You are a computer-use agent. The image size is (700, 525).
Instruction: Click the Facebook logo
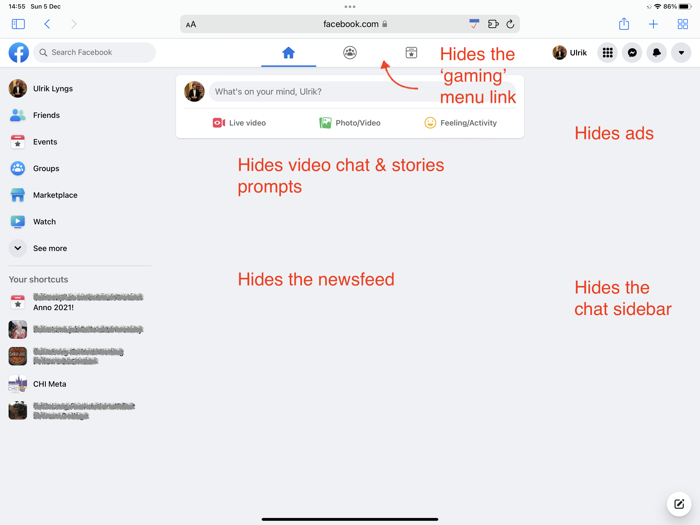pyautogui.click(x=19, y=53)
